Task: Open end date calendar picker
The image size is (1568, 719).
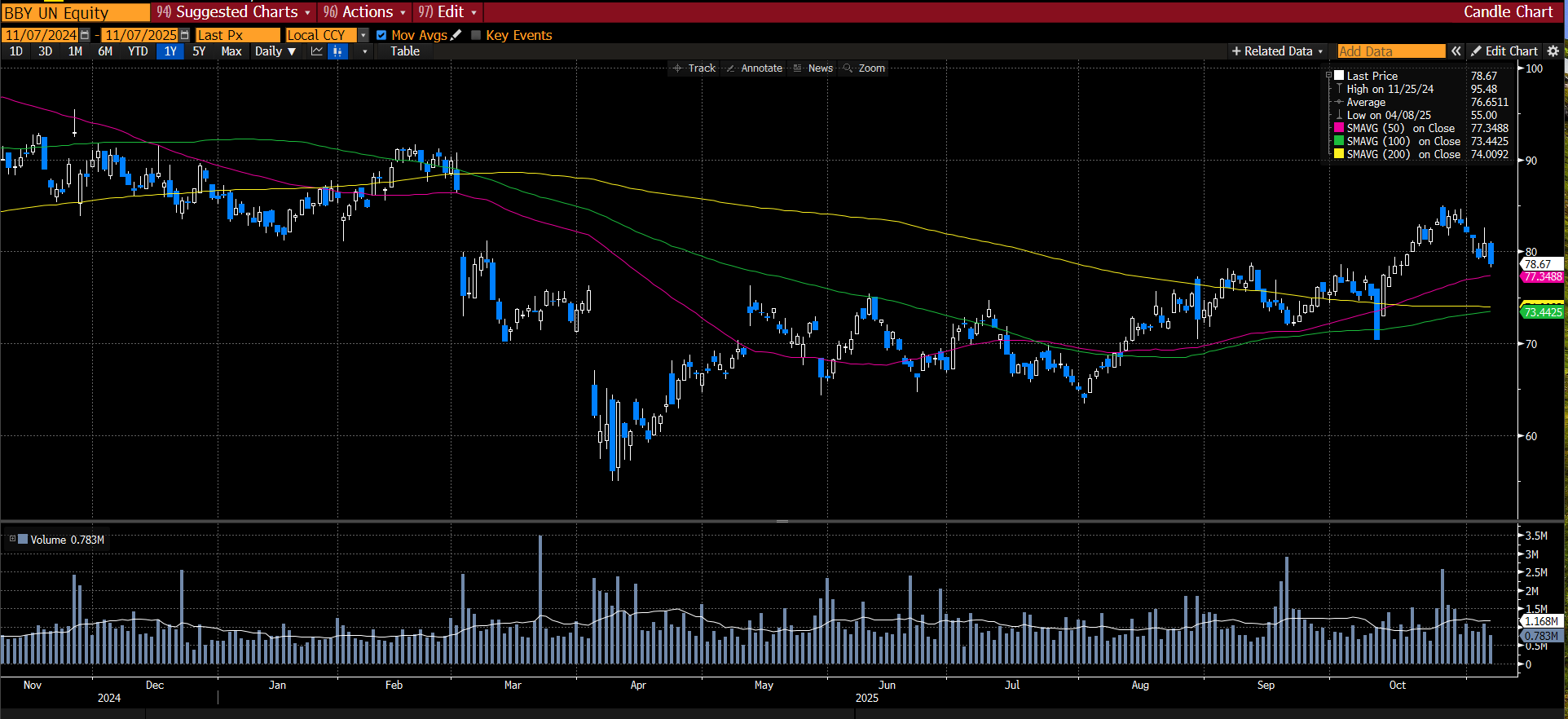Action: pos(184,35)
